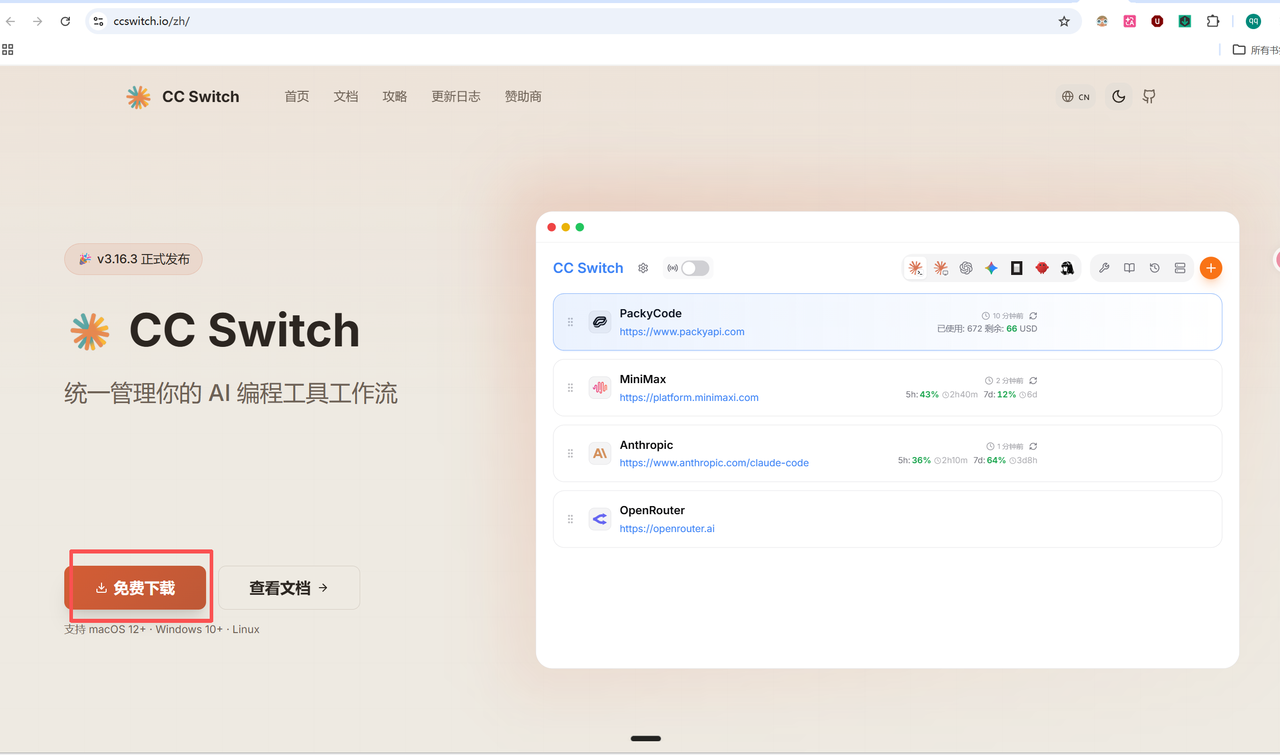Select the Gemini sparkle app icon

click(991, 268)
